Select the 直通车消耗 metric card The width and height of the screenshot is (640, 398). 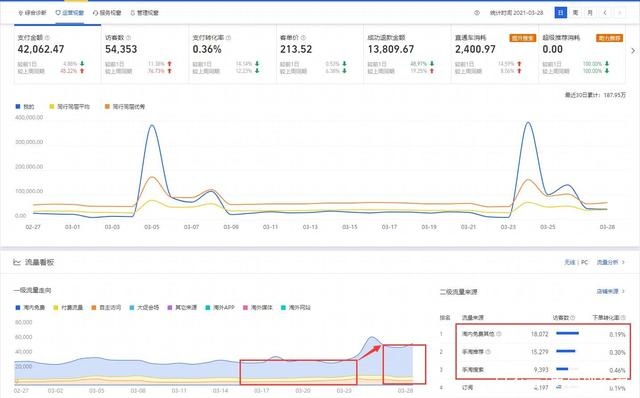point(495,54)
